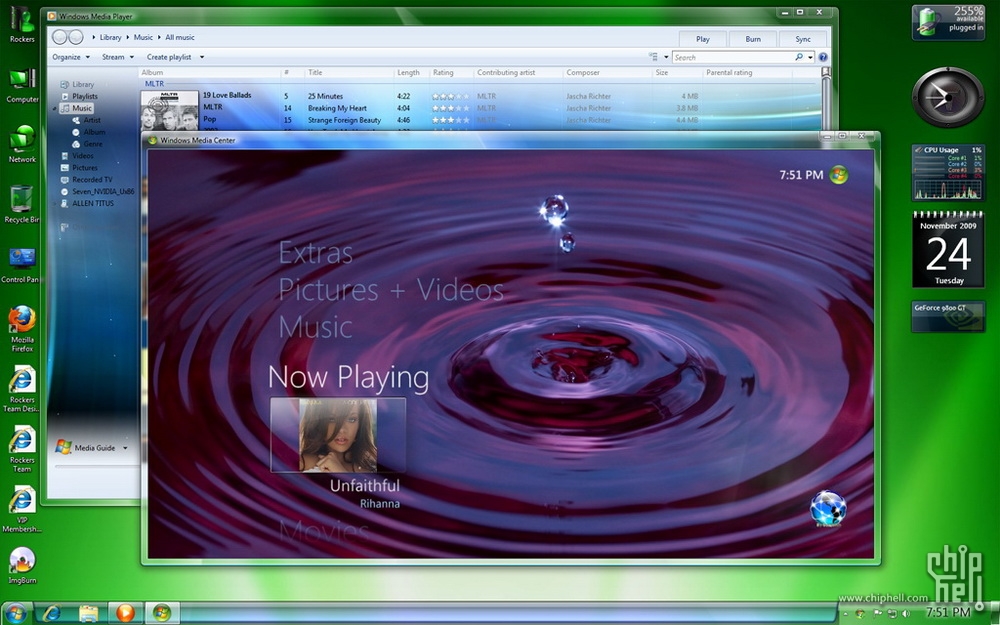
Task: Open Internet Explorer from the taskbar
Action: pyautogui.click(x=52, y=614)
